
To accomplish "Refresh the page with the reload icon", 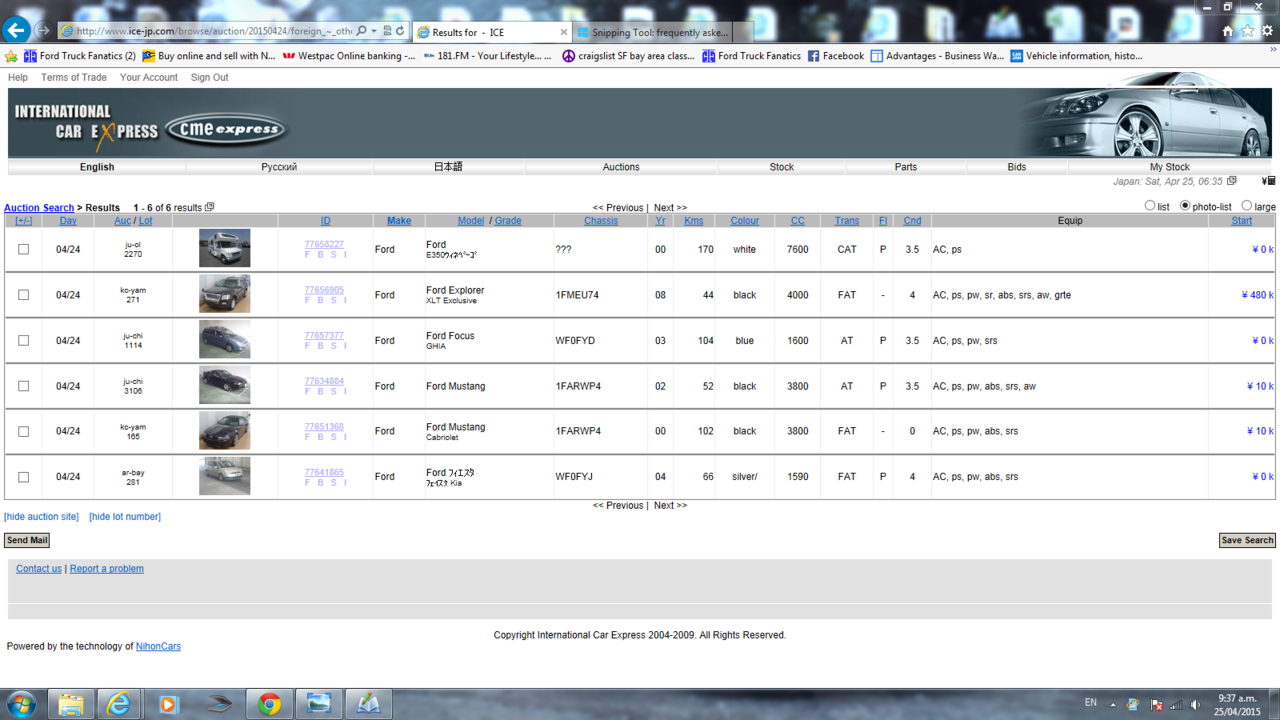I will (x=400, y=31).
